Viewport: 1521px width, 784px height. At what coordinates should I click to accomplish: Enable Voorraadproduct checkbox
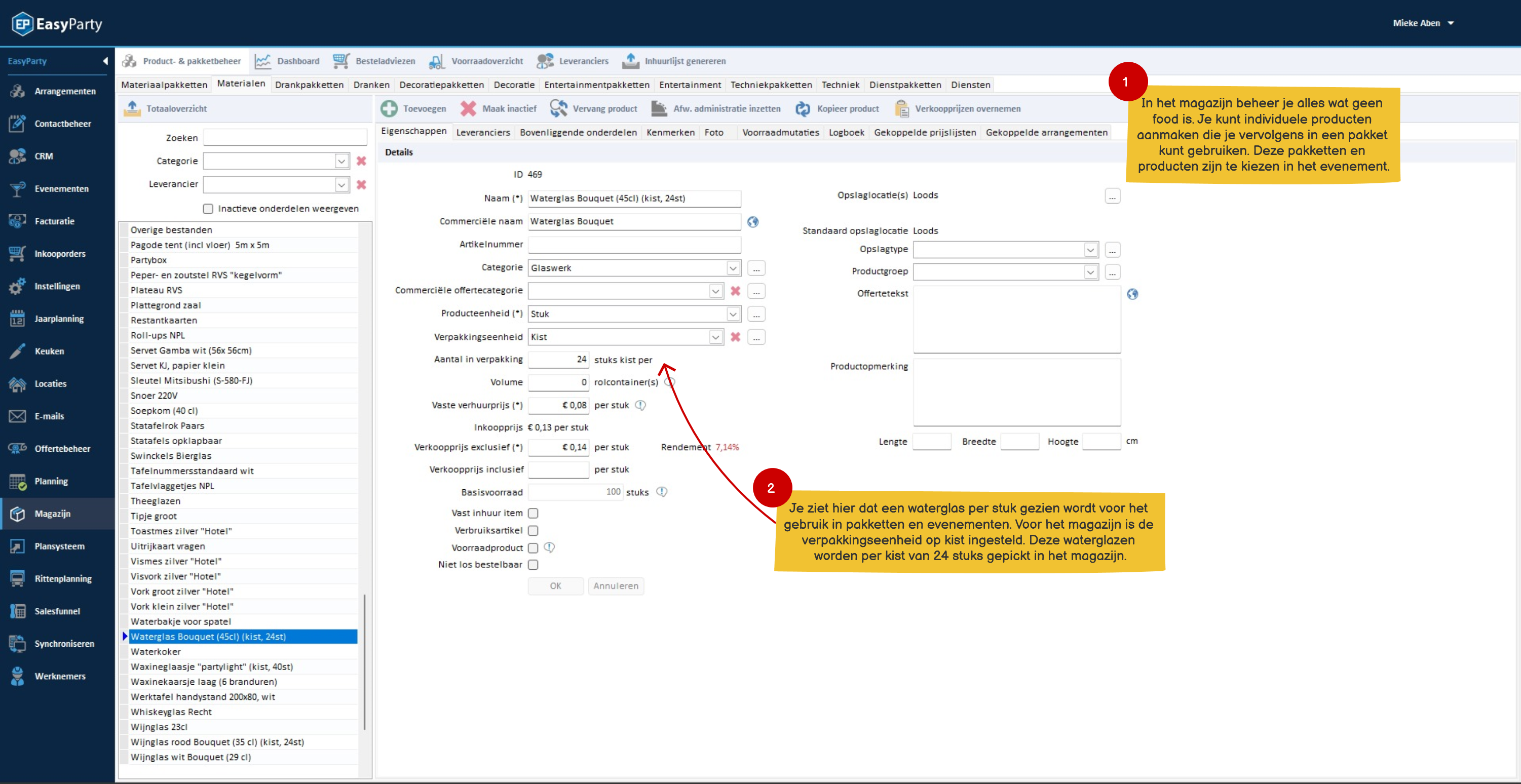(x=533, y=547)
